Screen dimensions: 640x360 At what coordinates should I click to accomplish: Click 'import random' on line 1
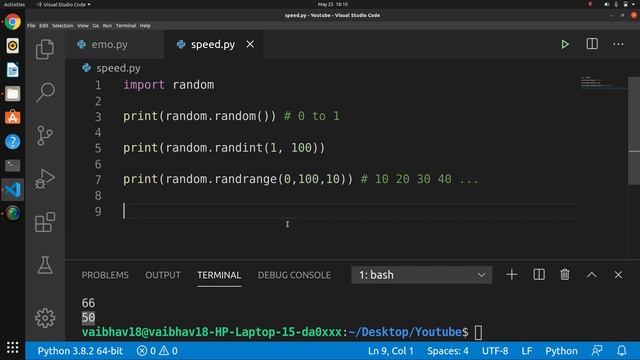169,85
